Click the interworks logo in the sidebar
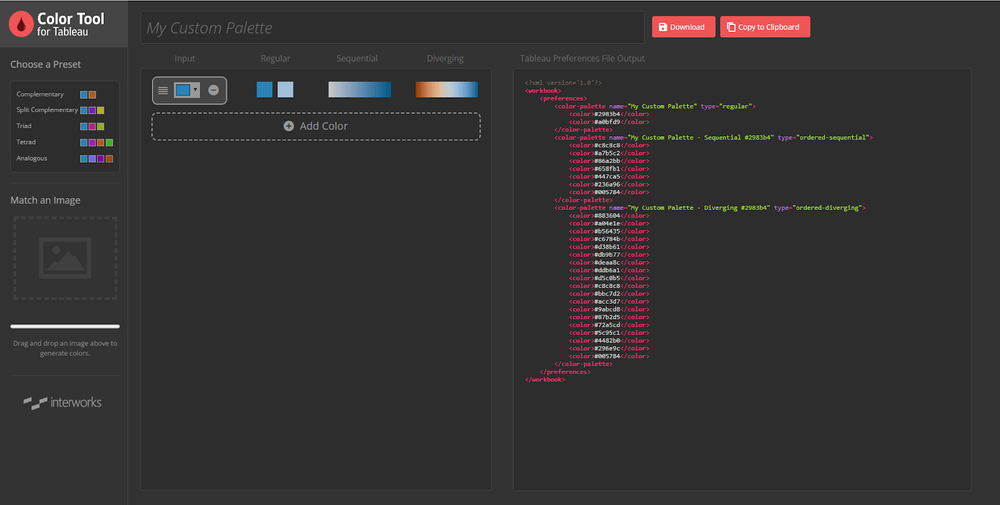Viewport: 1000px width, 505px height. 62,402
